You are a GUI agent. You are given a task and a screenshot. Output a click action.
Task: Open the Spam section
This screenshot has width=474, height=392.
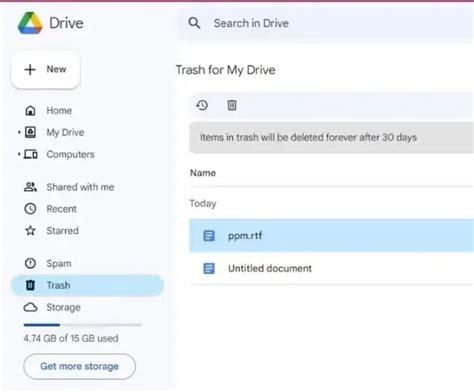point(59,263)
